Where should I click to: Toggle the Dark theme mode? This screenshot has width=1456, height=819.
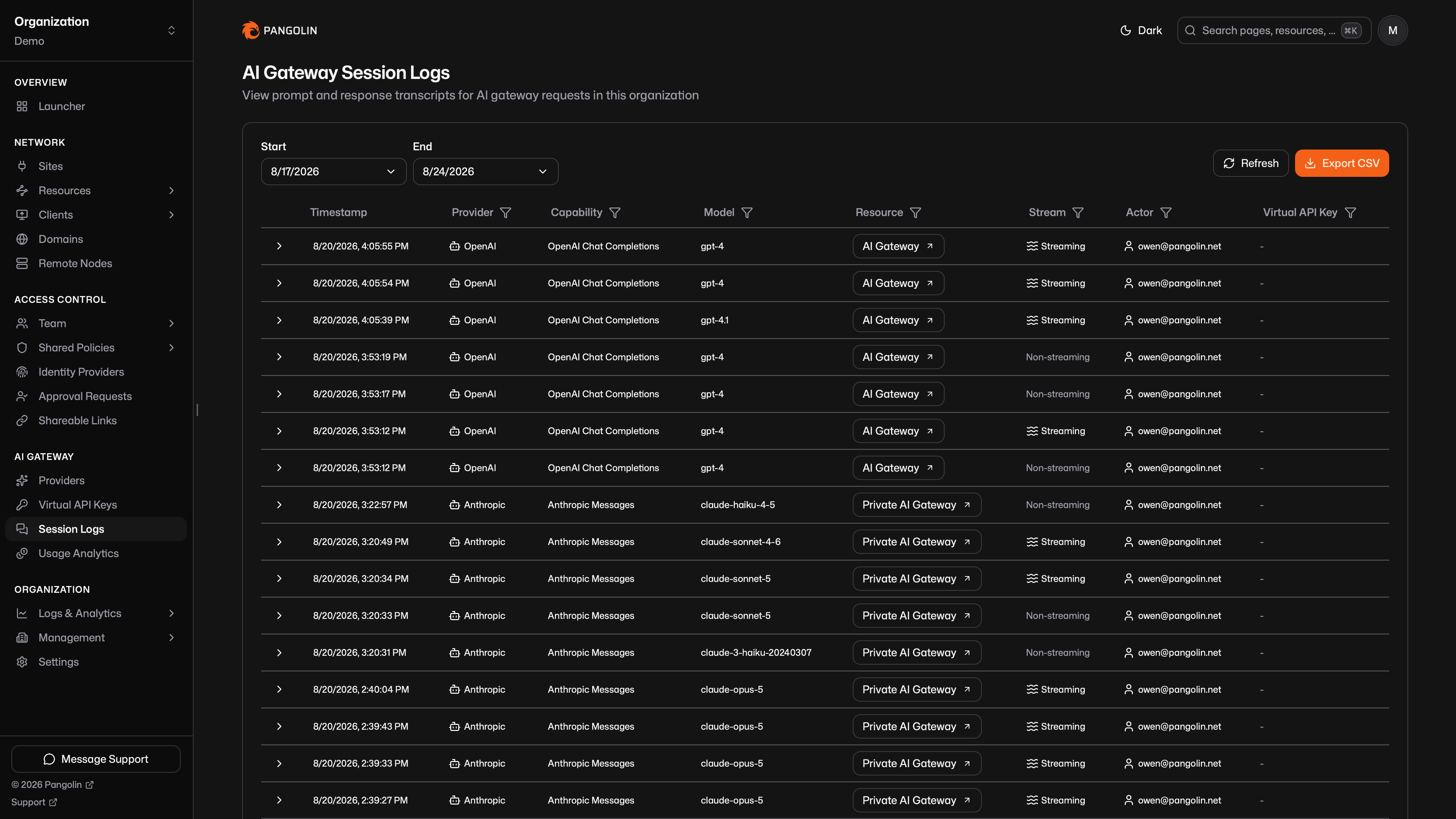pos(1141,30)
